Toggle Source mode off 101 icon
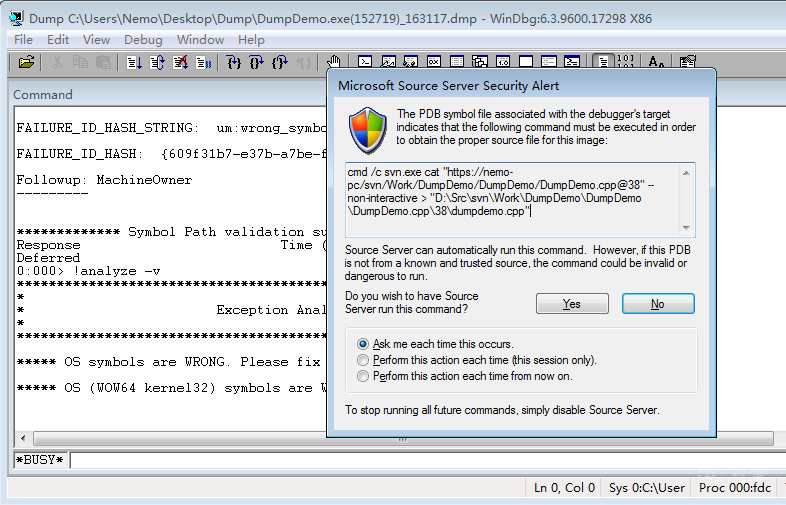The height and width of the screenshot is (505, 786). [626, 62]
